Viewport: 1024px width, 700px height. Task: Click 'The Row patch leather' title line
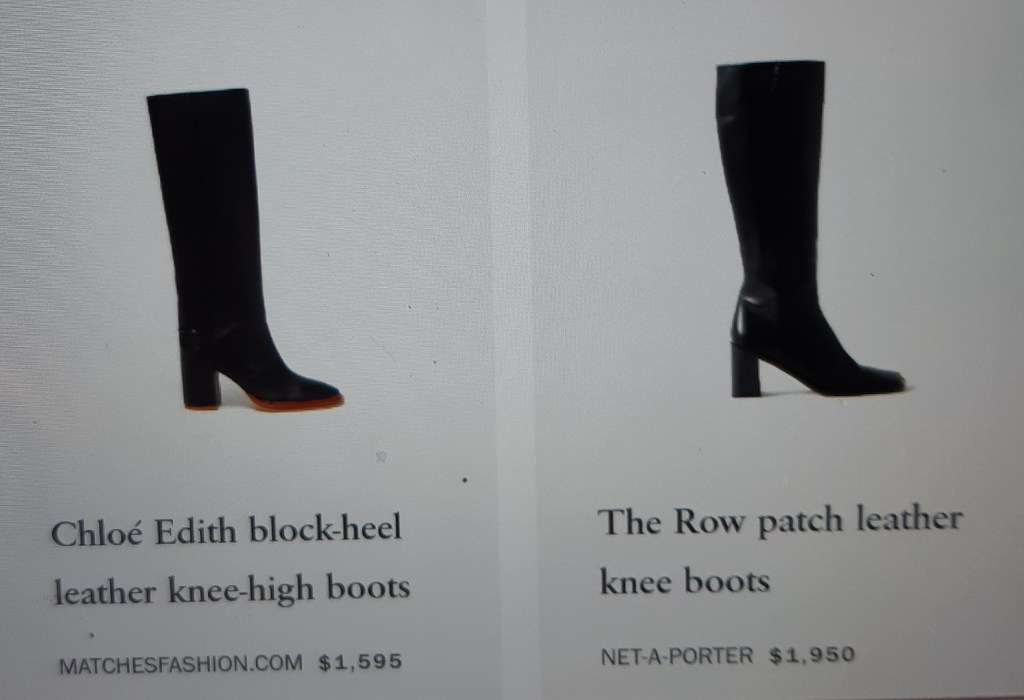click(780, 522)
